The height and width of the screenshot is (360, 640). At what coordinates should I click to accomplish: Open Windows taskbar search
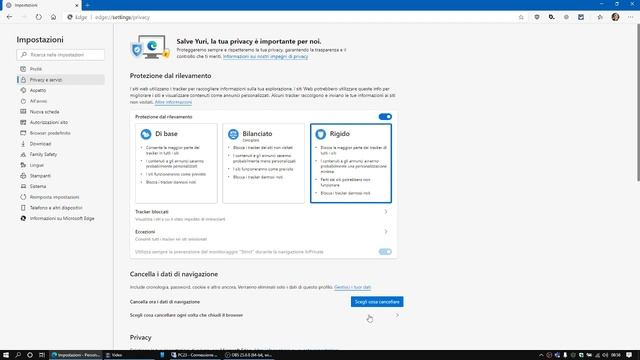[18, 355]
